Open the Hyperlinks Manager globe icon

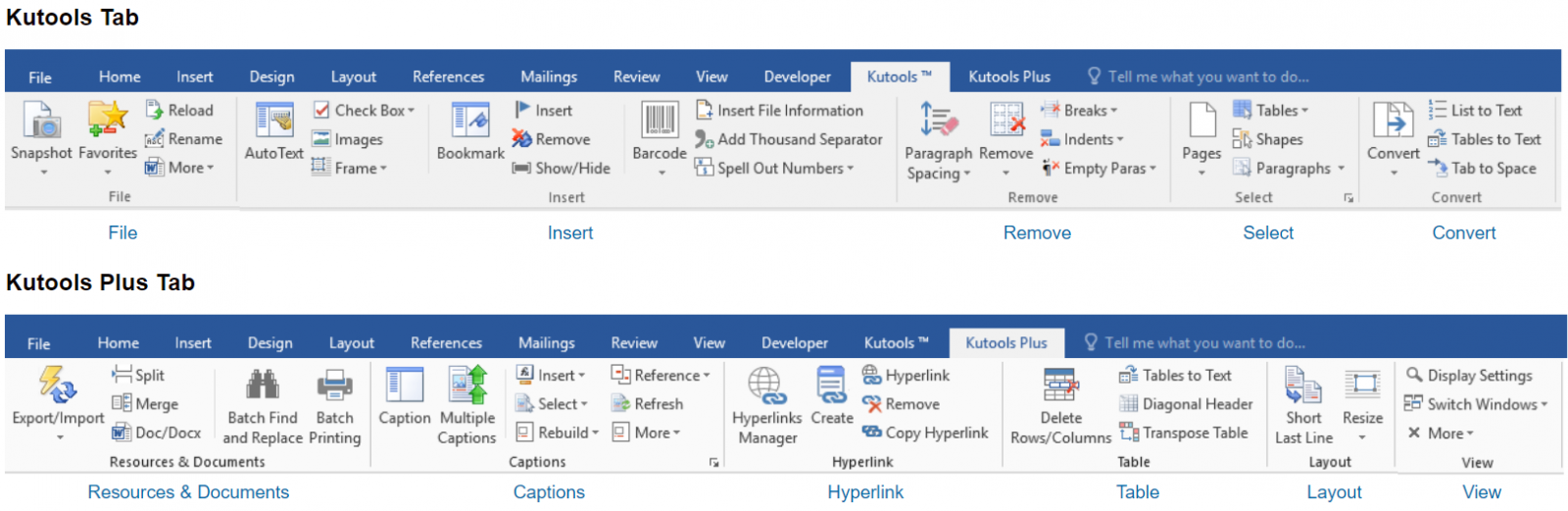point(765,385)
